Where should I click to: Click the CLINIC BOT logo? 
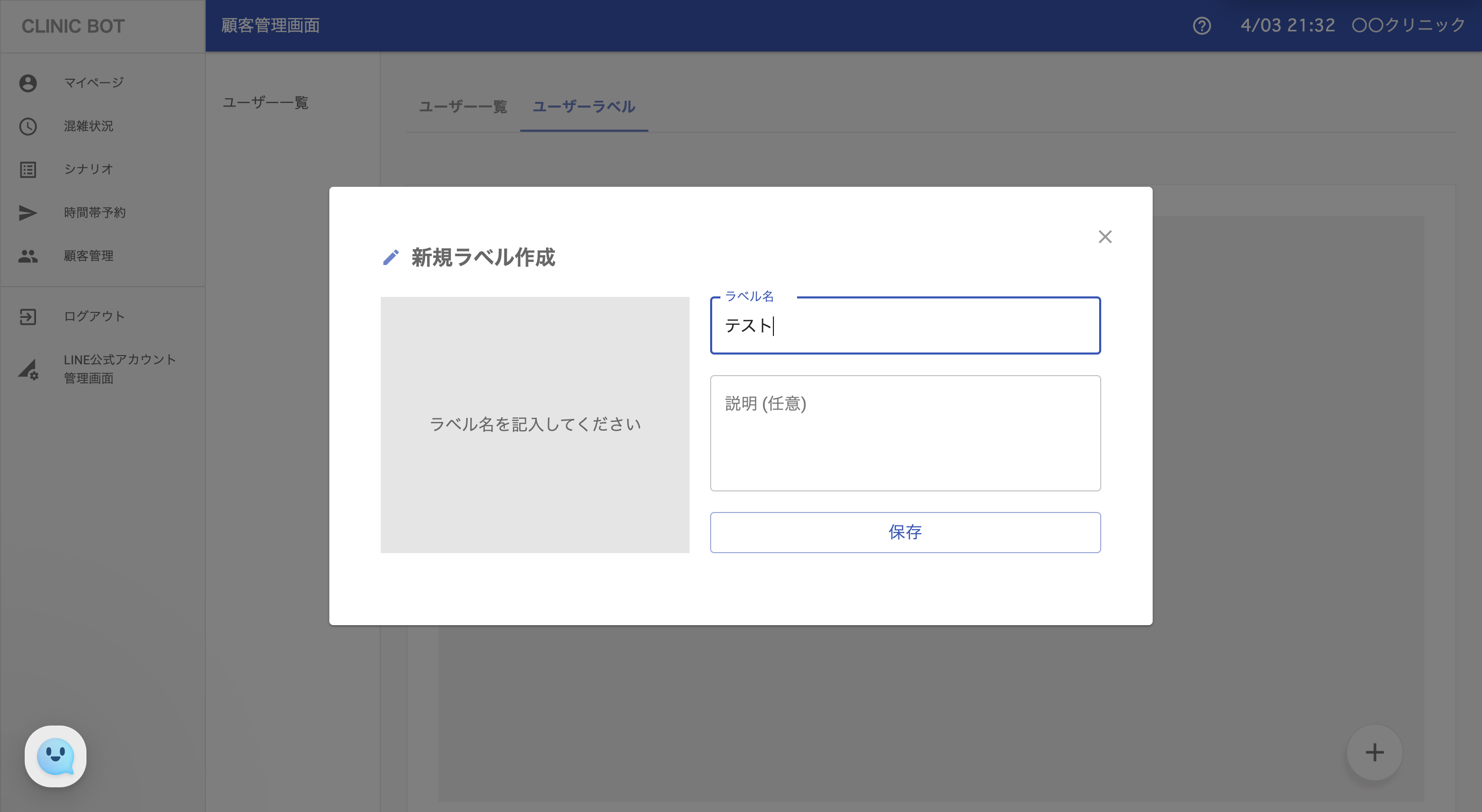73,26
